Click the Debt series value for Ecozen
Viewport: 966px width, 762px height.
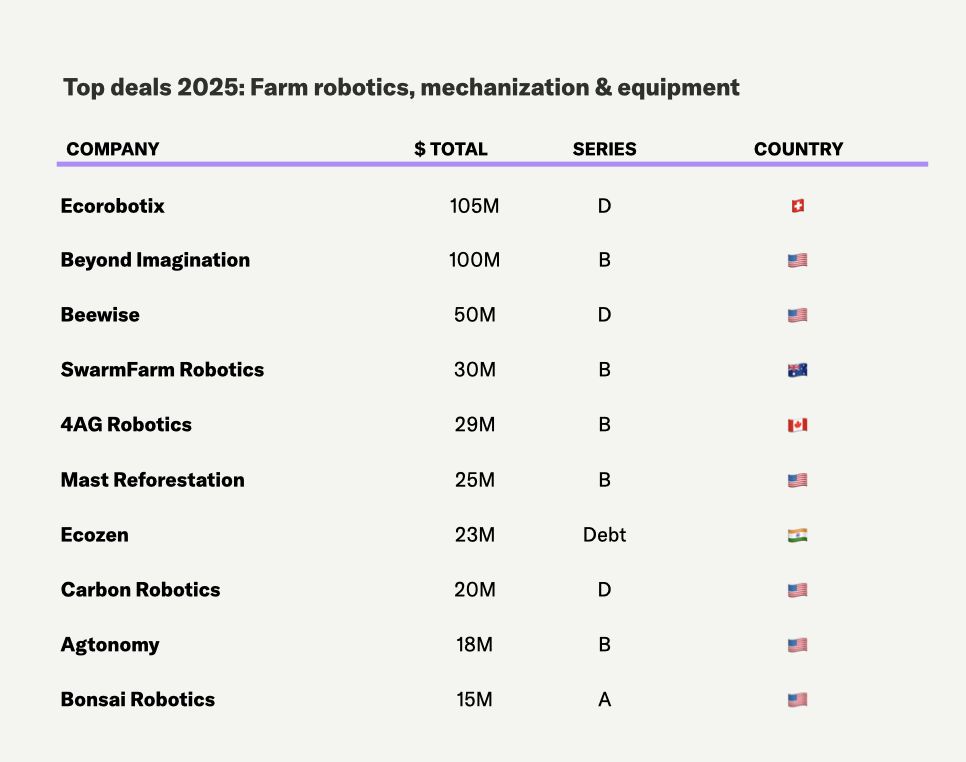[x=604, y=535]
